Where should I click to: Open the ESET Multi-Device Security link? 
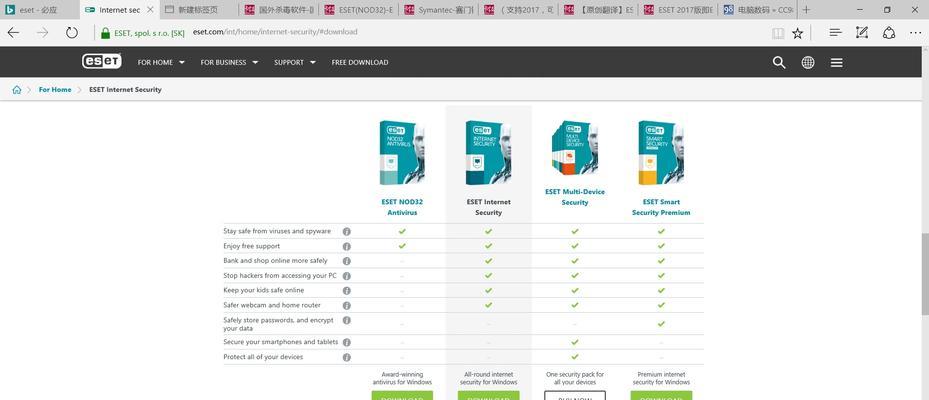575,197
